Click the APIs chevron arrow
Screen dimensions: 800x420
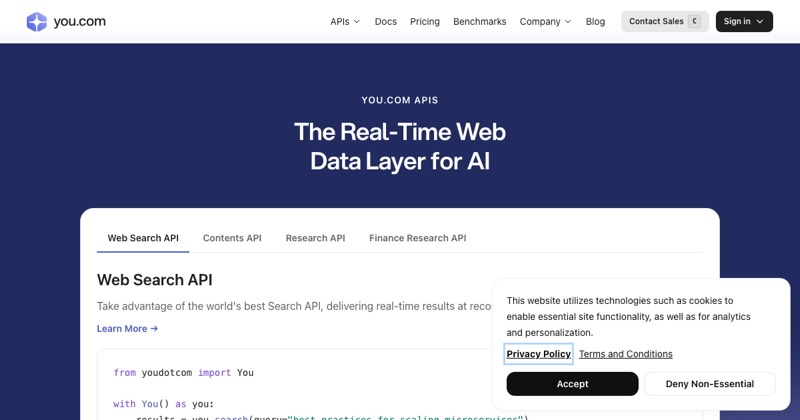point(357,21)
